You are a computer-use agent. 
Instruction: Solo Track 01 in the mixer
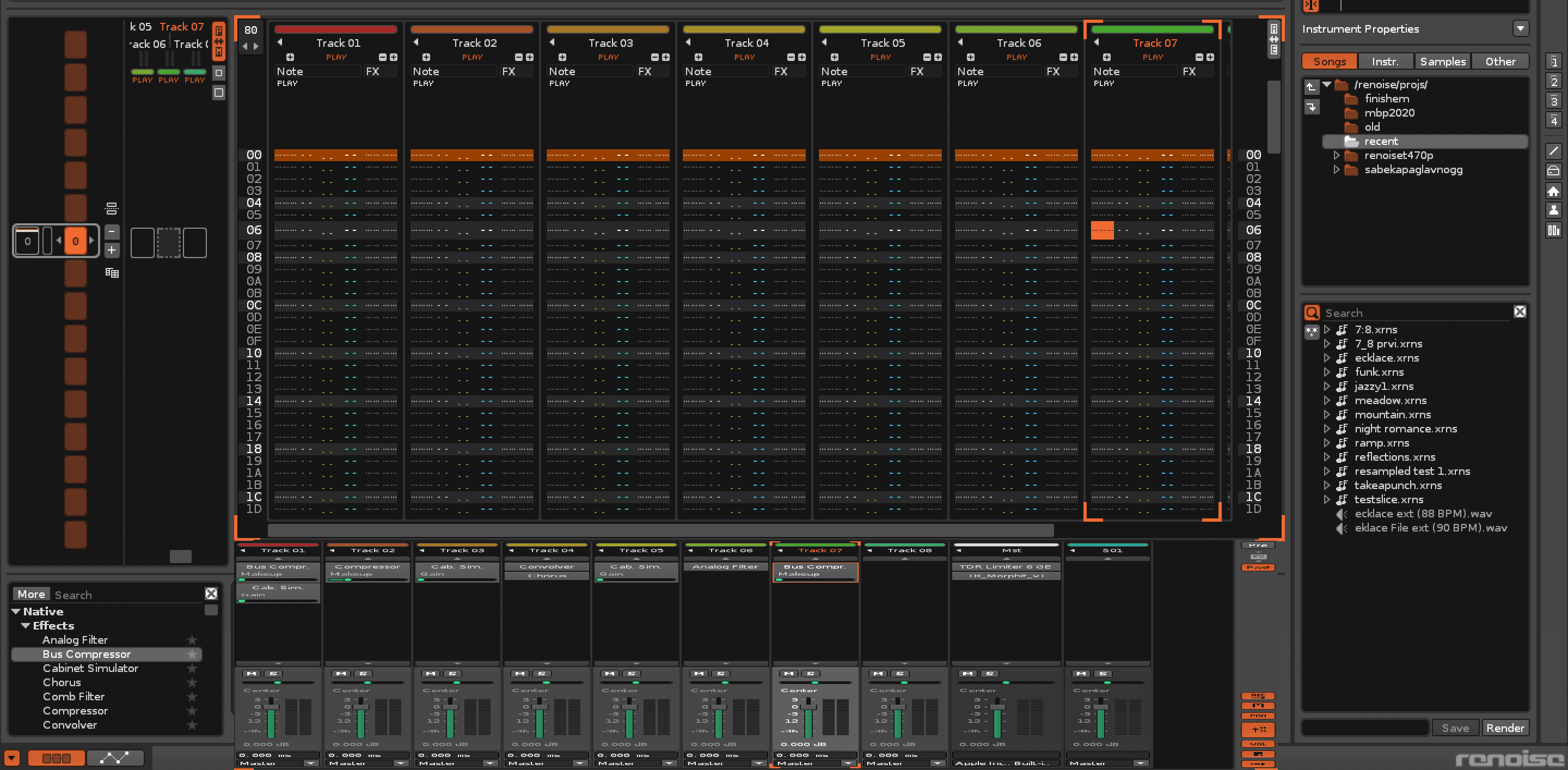[273, 673]
